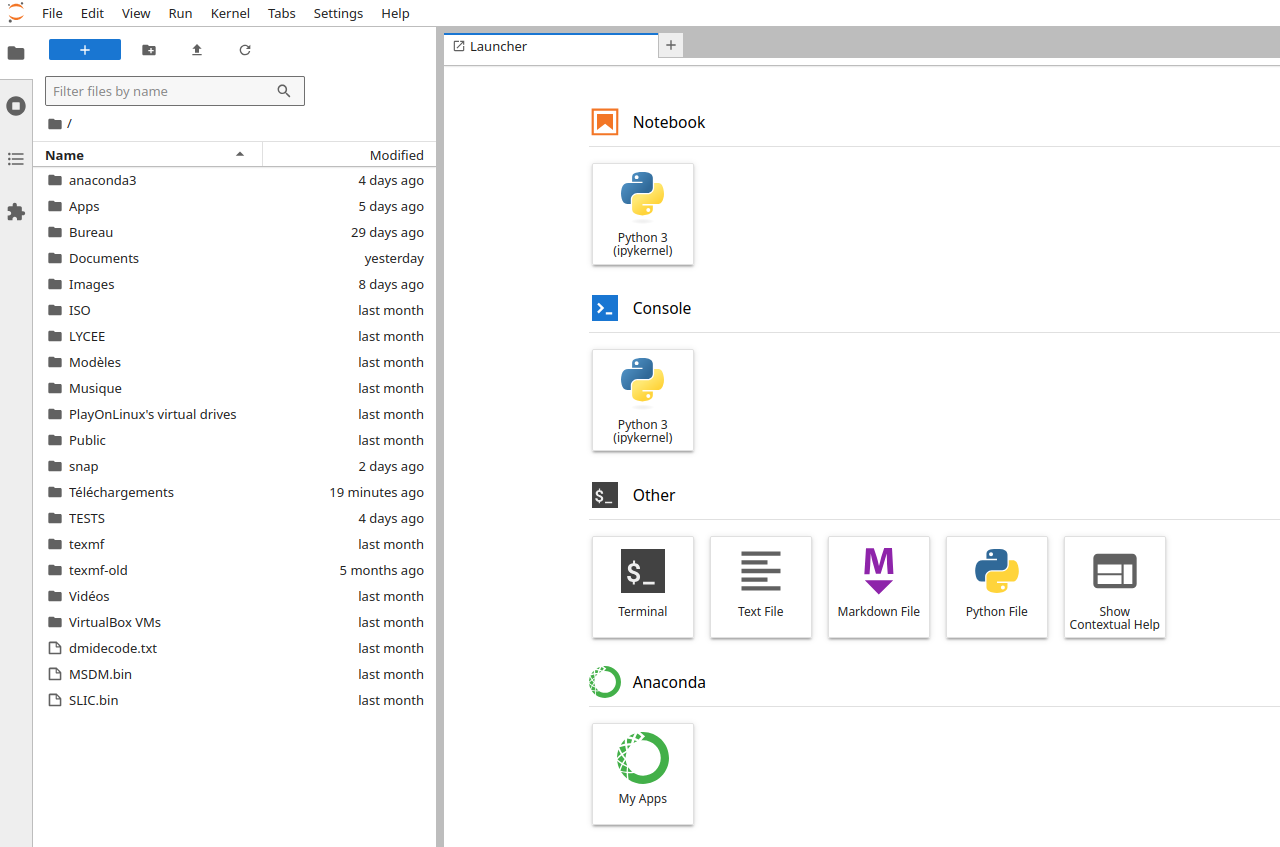This screenshot has height=847, width=1280.
Task: Select the ISO folder
Action: pyautogui.click(x=234, y=311)
